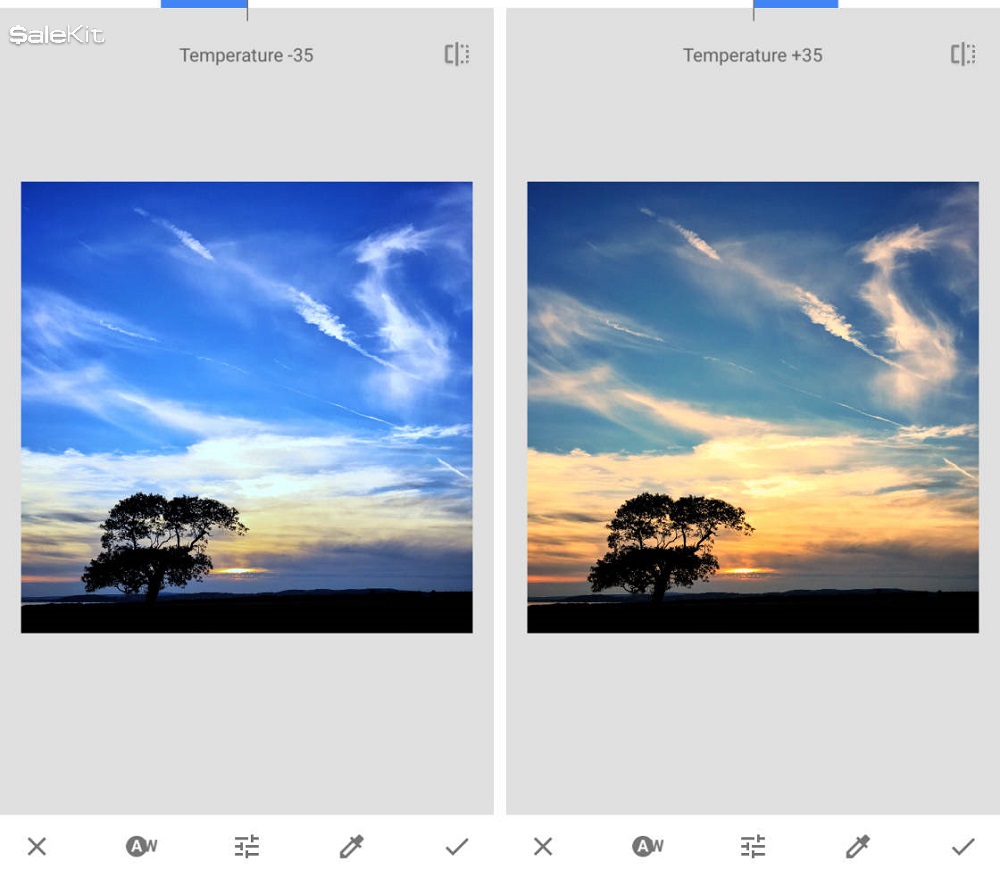1000x878 pixels.
Task: Click the SaleKit watermark logo
Action: click(57, 36)
